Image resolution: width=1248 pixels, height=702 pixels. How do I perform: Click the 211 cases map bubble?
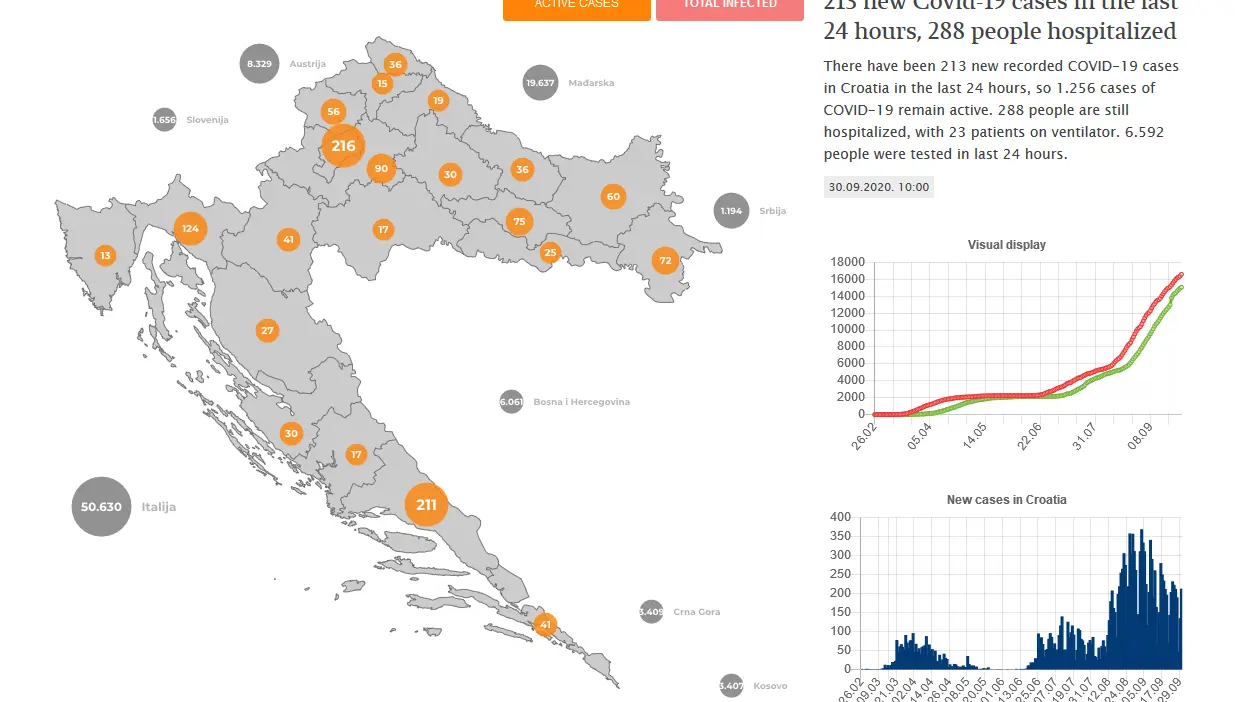(x=426, y=504)
